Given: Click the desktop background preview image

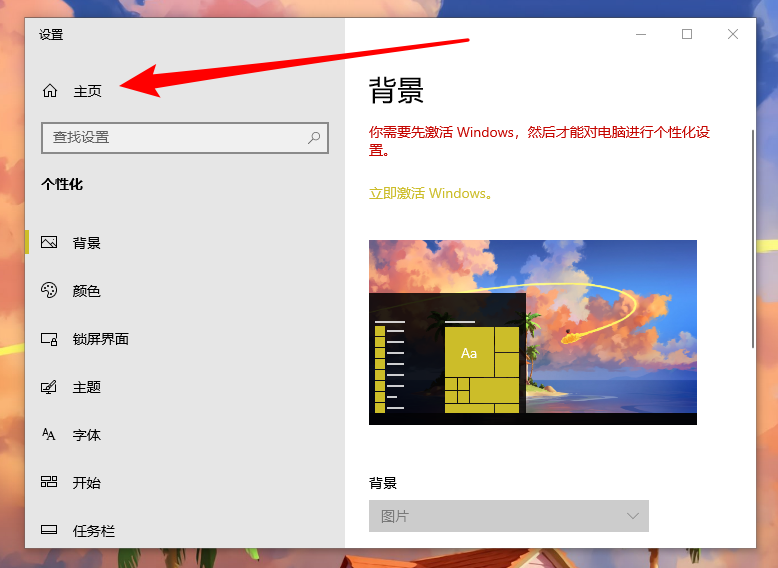Looking at the screenshot, I should pyautogui.click(x=532, y=332).
